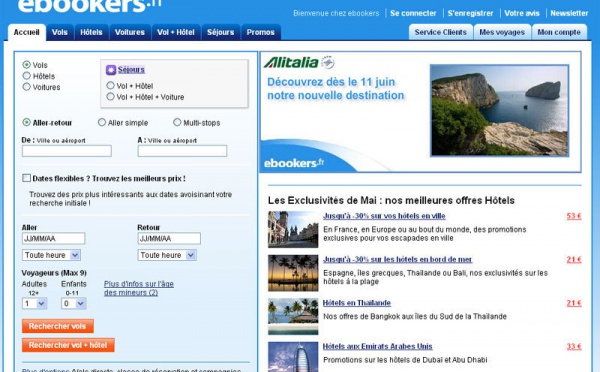Open the Séjours tab
The width and height of the screenshot is (600, 372).
[x=220, y=32]
